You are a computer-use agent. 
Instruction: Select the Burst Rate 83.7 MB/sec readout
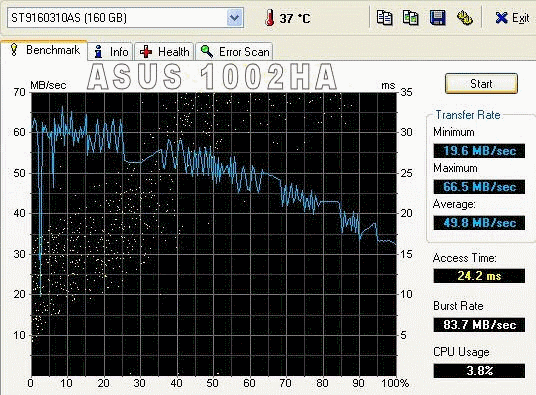479,325
